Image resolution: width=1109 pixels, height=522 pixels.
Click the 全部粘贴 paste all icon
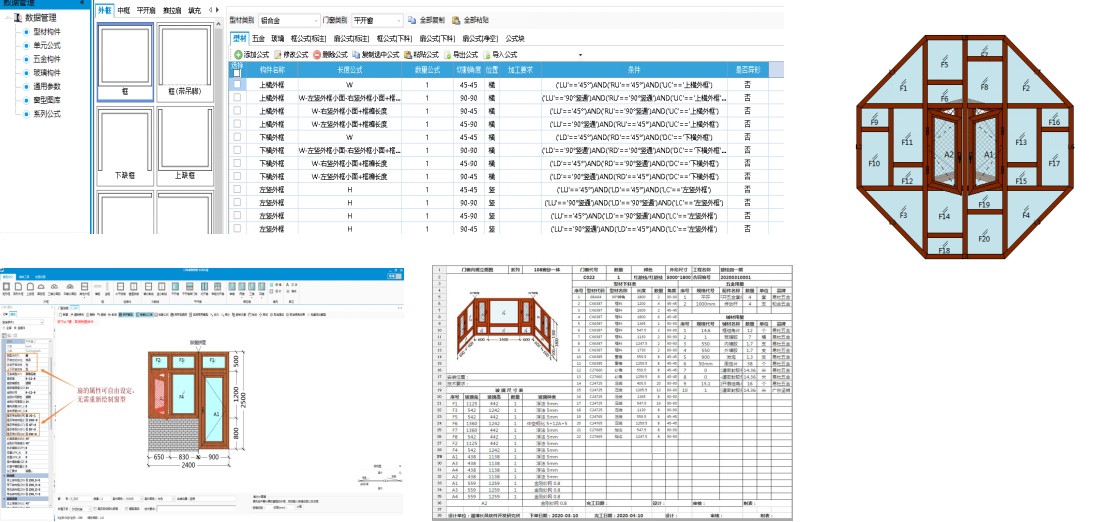tap(456, 21)
